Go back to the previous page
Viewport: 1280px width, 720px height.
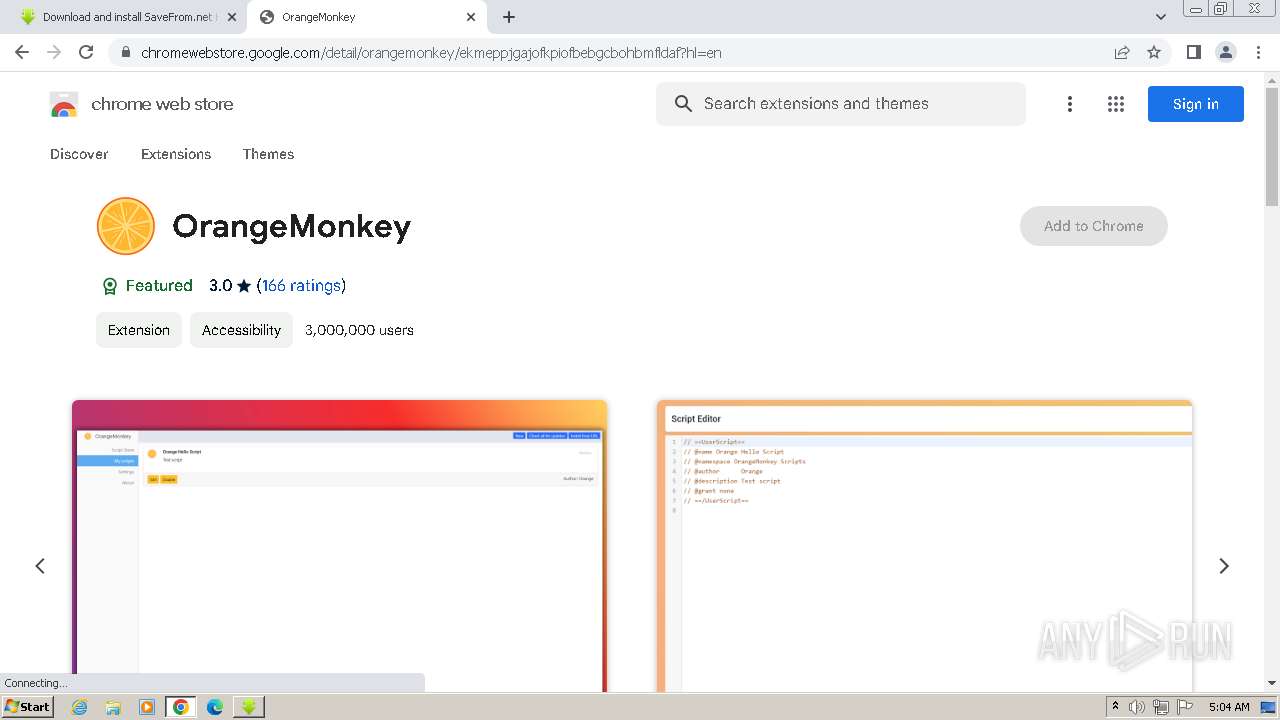pos(22,52)
